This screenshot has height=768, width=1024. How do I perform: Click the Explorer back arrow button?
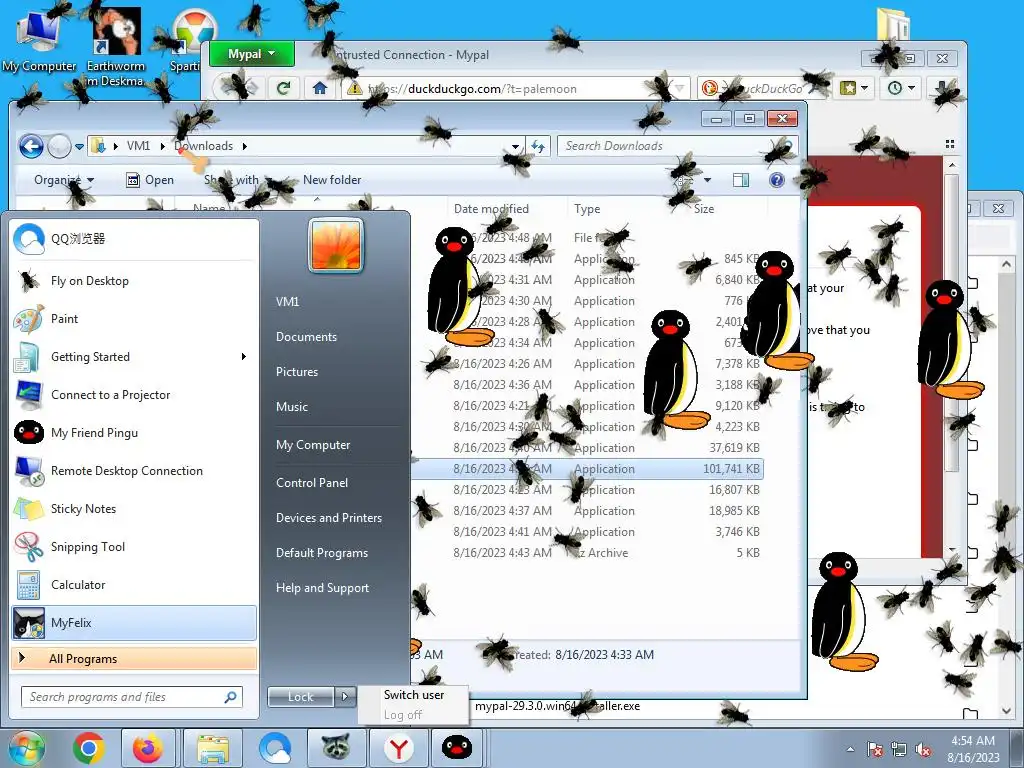click(x=31, y=146)
